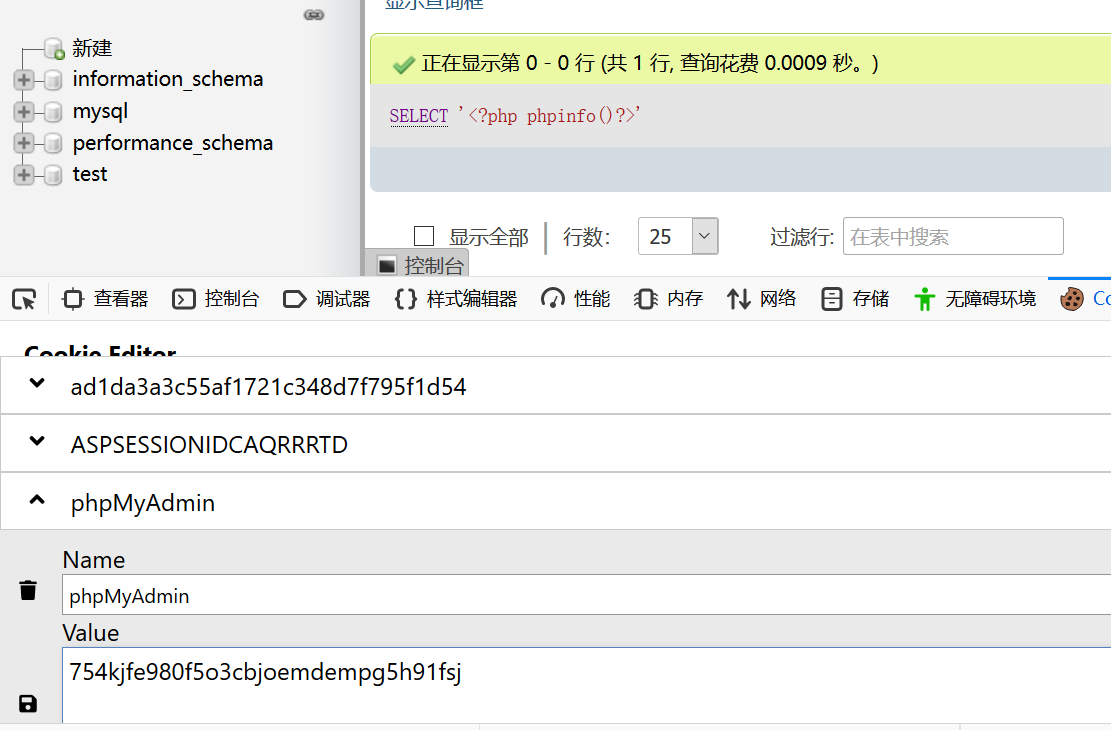Switch to the 网络 network tab

click(x=762, y=298)
